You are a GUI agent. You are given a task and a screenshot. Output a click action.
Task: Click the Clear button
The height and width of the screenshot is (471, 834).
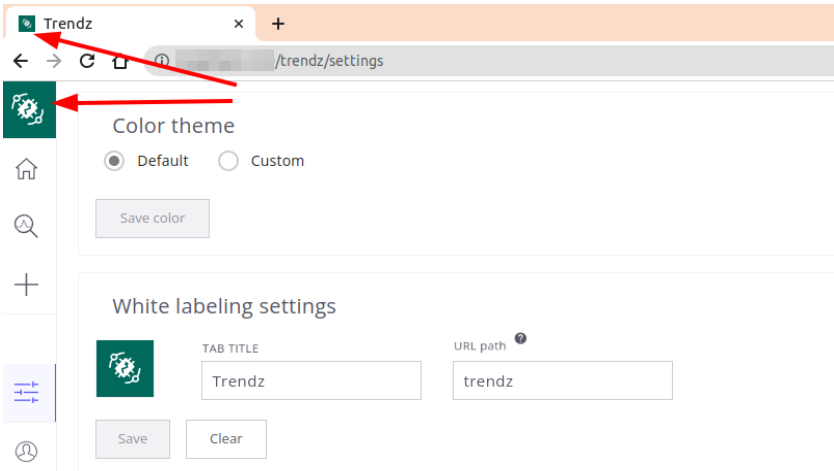(x=226, y=439)
